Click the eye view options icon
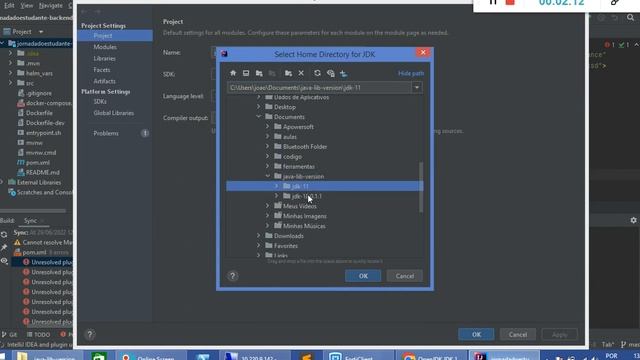The image size is (640, 360). (4, 261)
